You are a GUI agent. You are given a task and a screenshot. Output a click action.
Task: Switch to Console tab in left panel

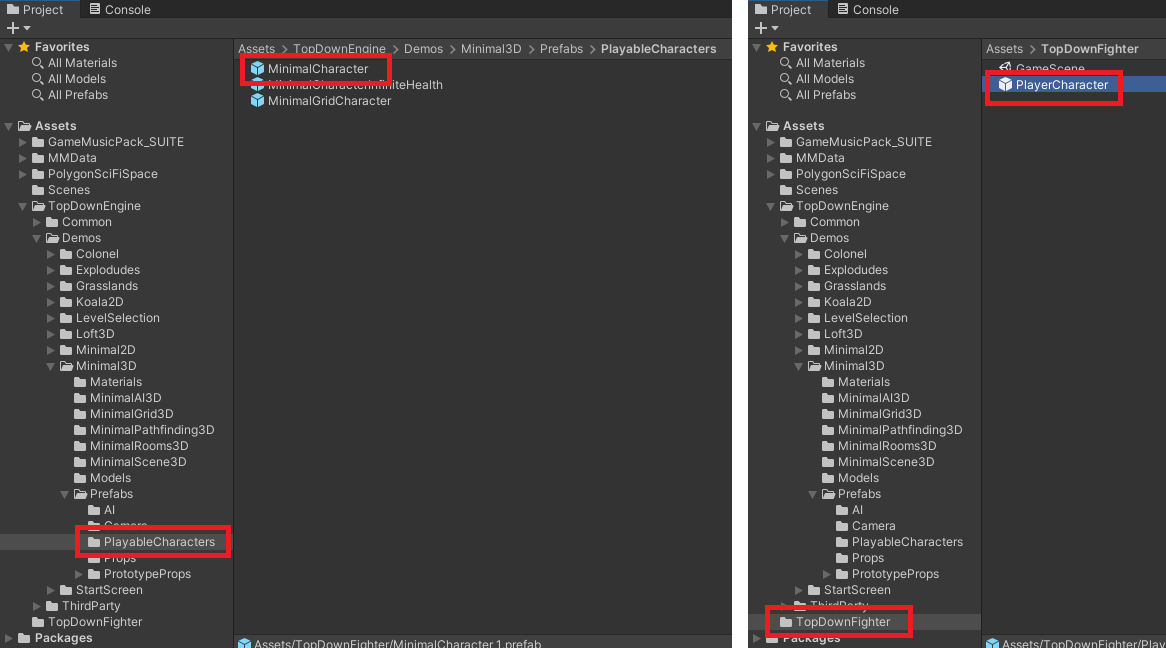pyautogui.click(x=120, y=10)
